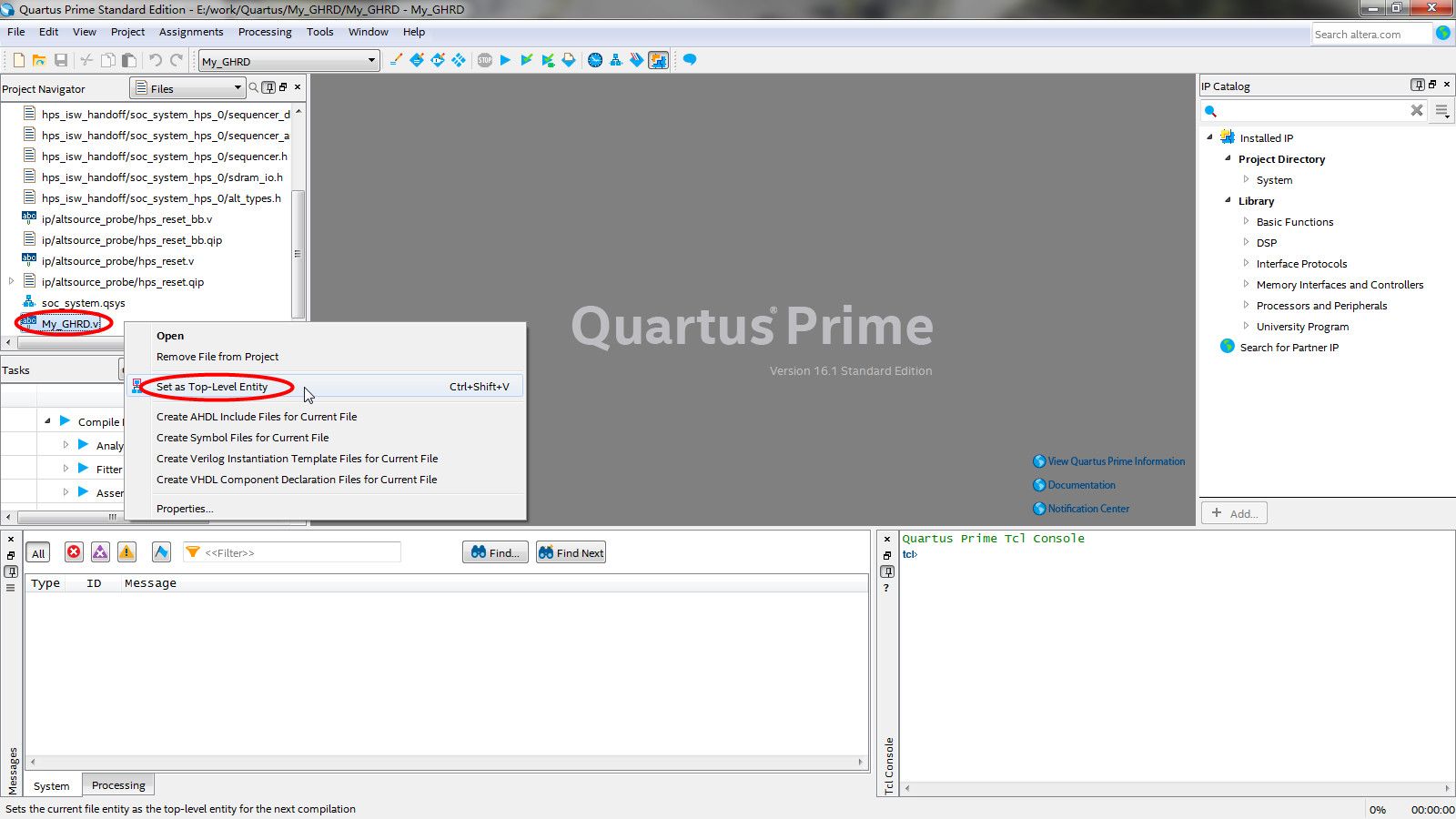Click the Open folder toolbar icon
The height and width of the screenshot is (819, 1456).
[39, 60]
